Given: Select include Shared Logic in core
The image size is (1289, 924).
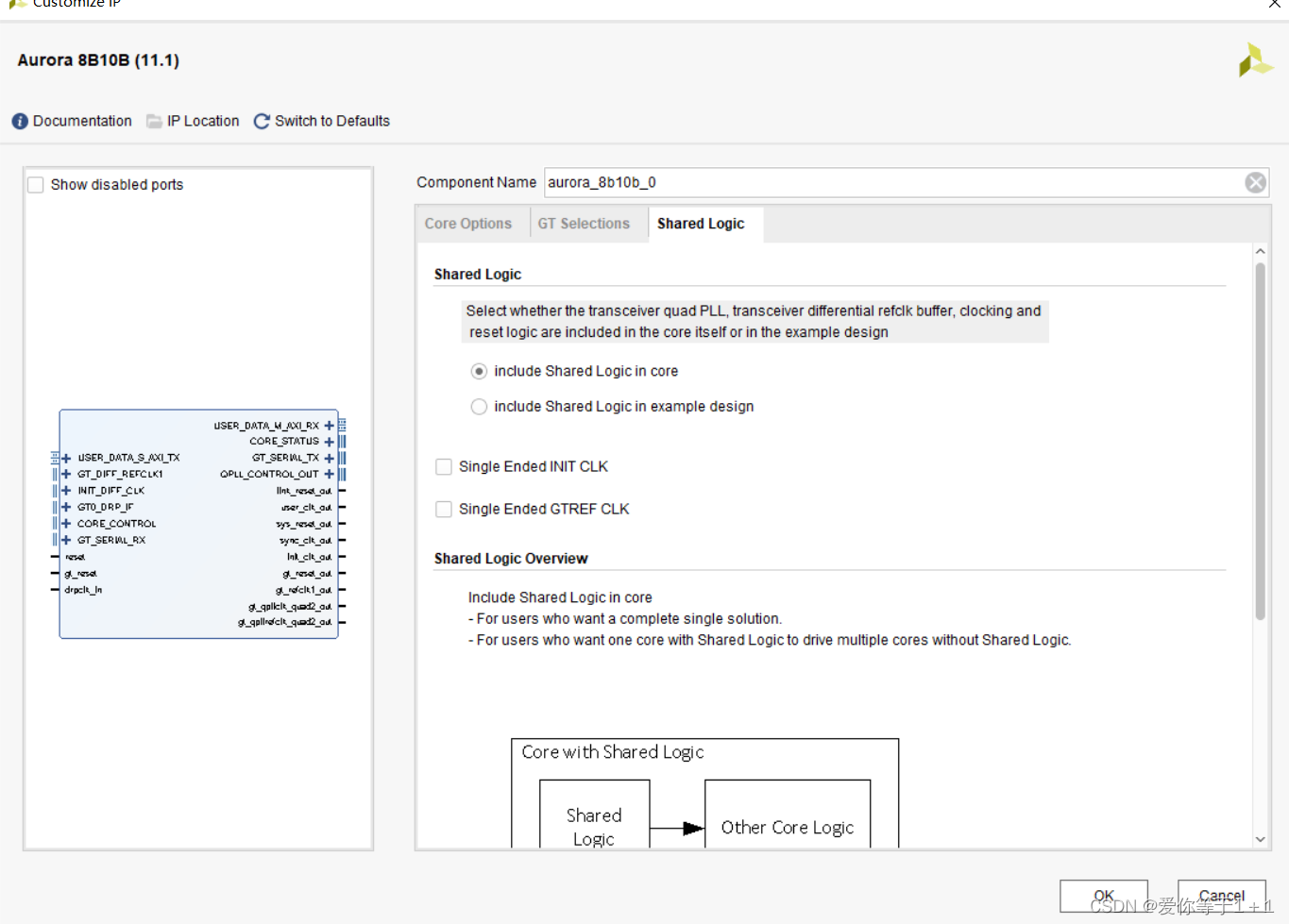Looking at the screenshot, I should [x=479, y=372].
